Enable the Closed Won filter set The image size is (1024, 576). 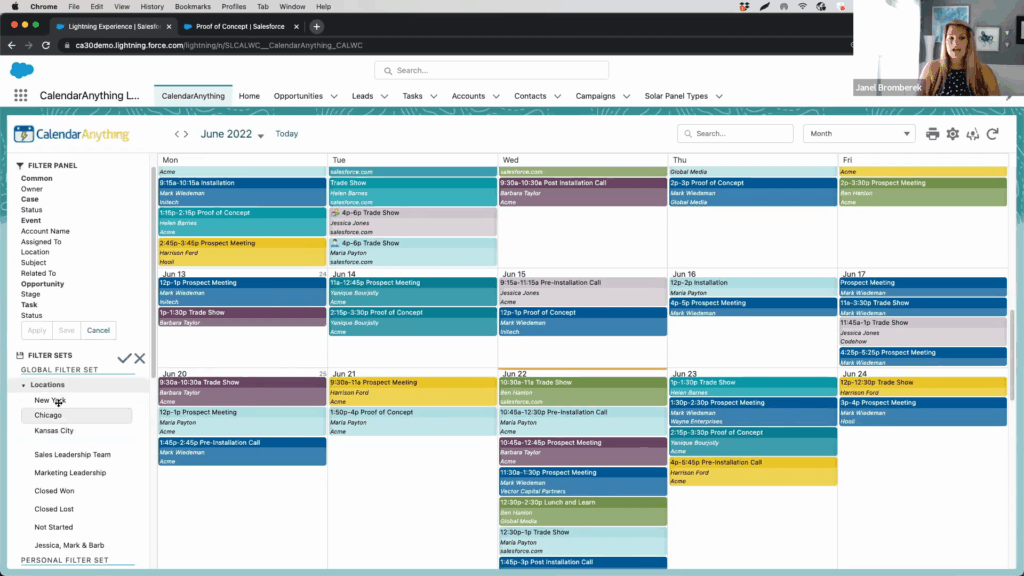pos(54,491)
